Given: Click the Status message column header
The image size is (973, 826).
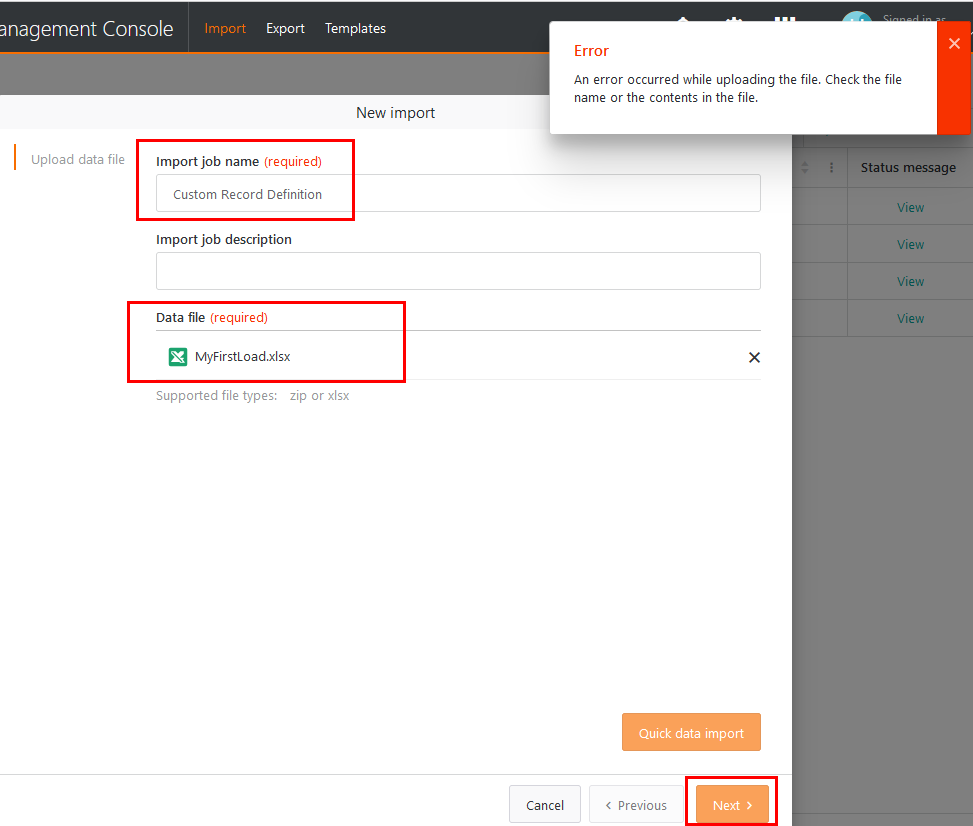Looking at the screenshot, I should click(908, 168).
